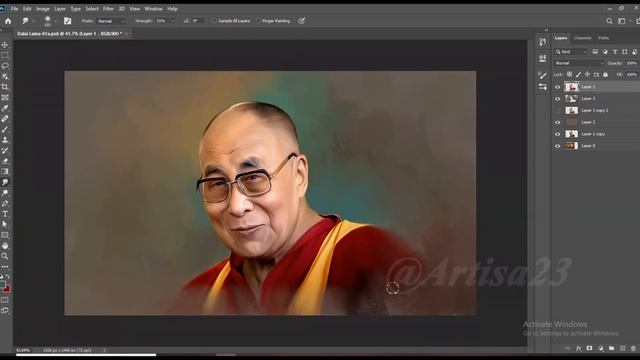Enable the Finger Painting checkbox
The height and width of the screenshot is (360, 640).
tap(259, 21)
